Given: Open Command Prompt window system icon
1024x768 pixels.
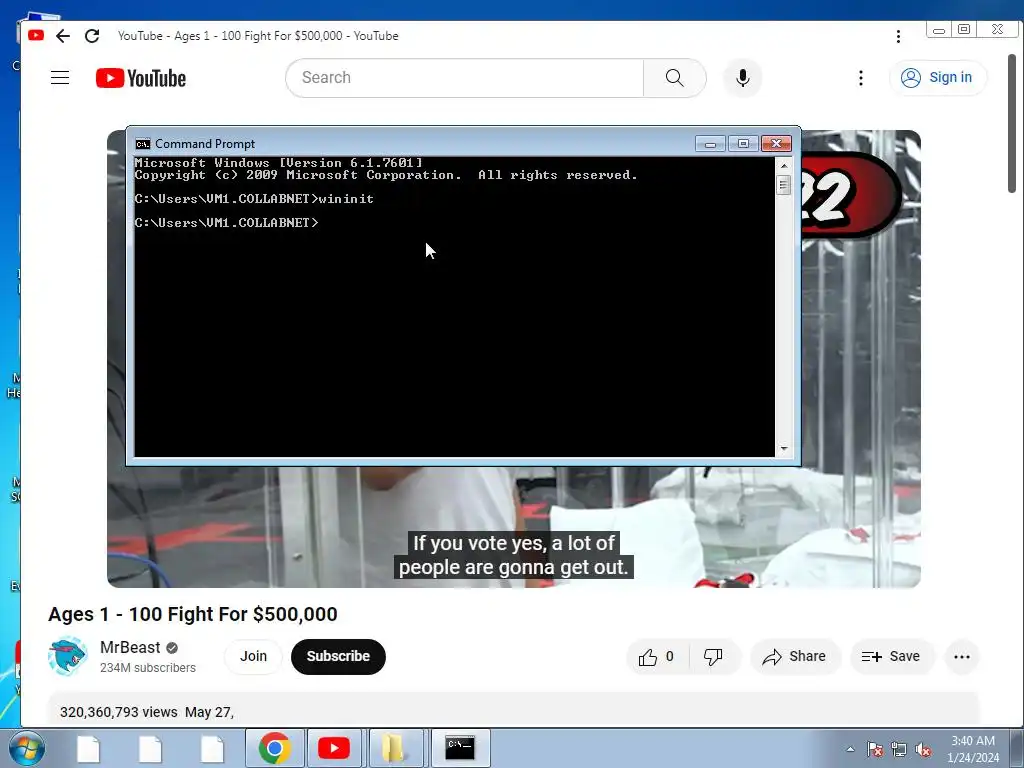Looking at the screenshot, I should pyautogui.click(x=143, y=144).
